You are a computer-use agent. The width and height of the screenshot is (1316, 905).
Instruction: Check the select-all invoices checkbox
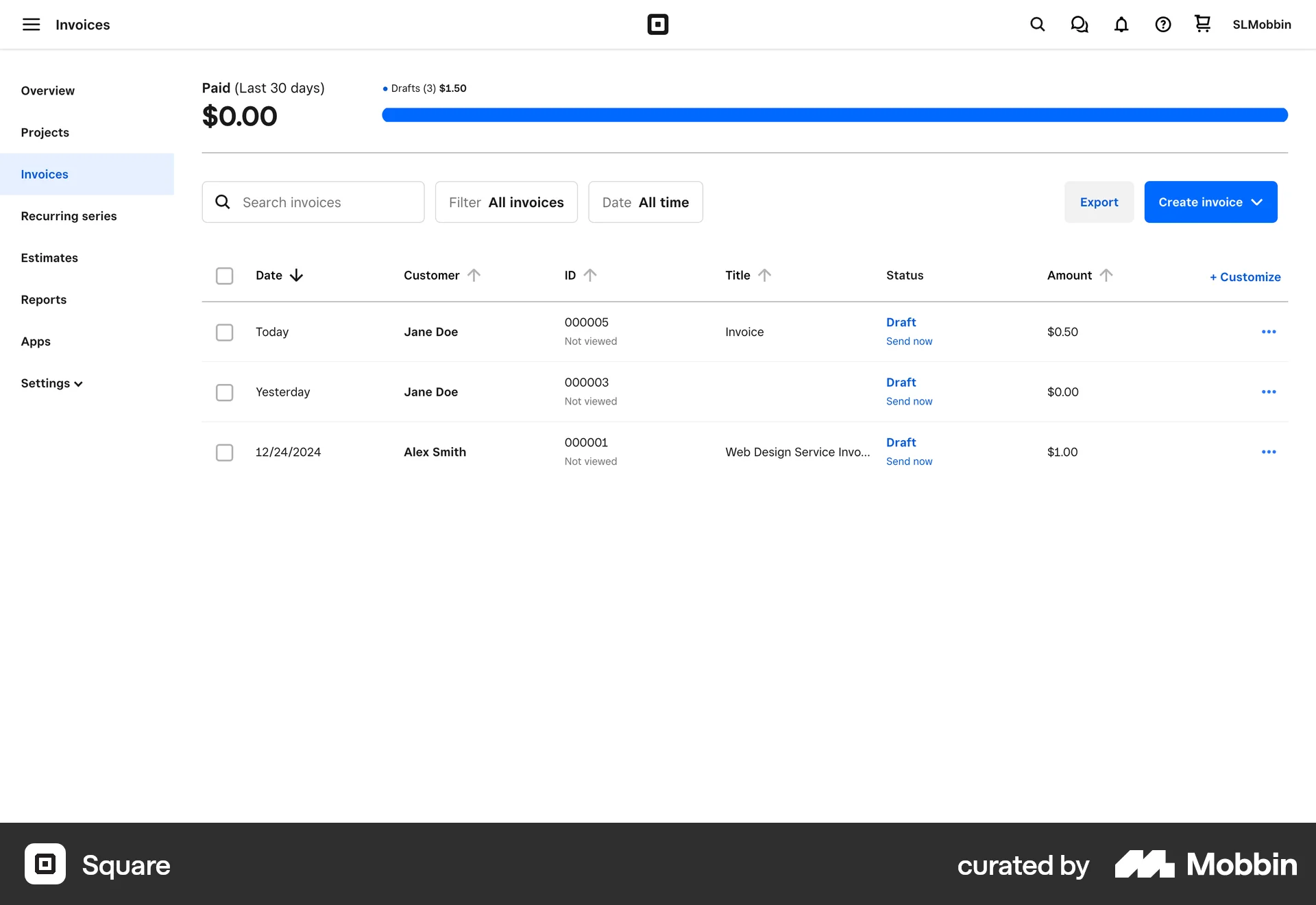[224, 276]
